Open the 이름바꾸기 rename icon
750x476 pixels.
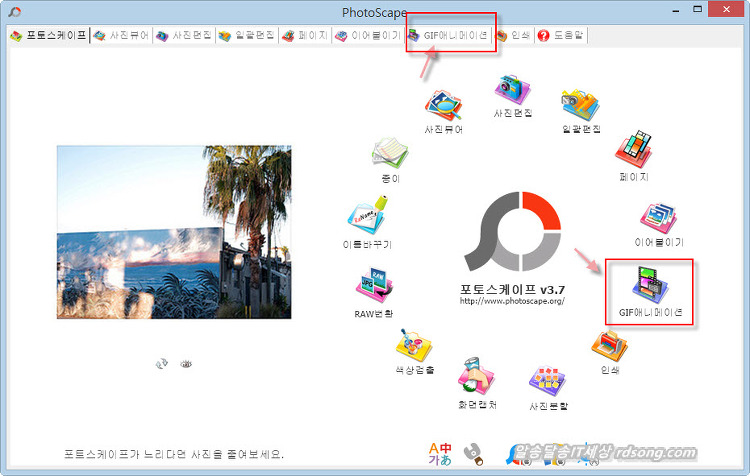point(365,217)
